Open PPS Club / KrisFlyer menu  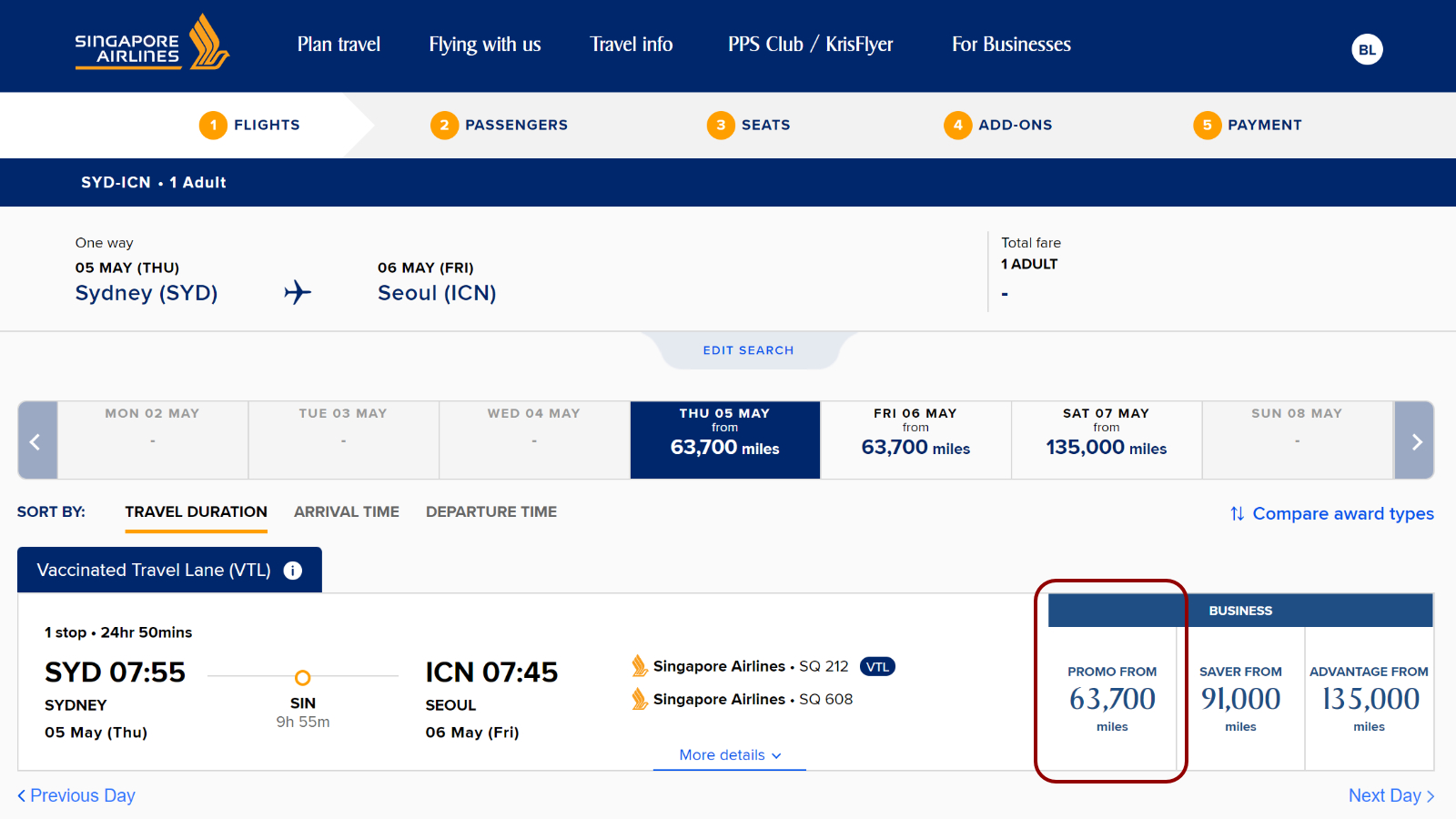(x=810, y=45)
